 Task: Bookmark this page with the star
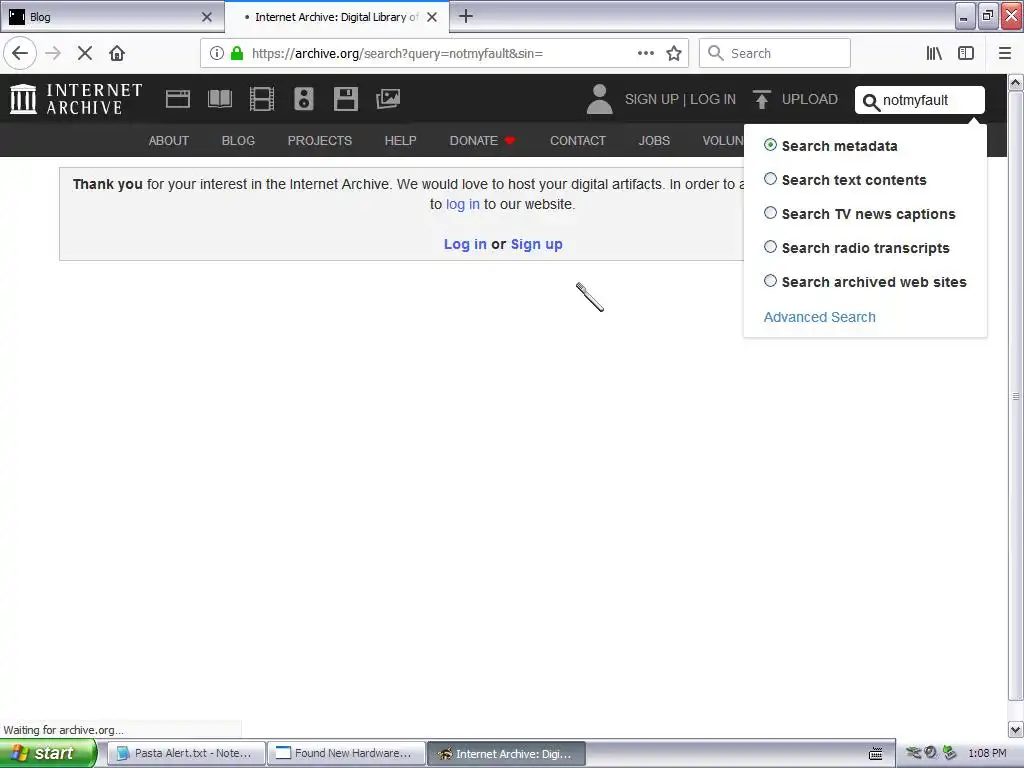(674, 54)
